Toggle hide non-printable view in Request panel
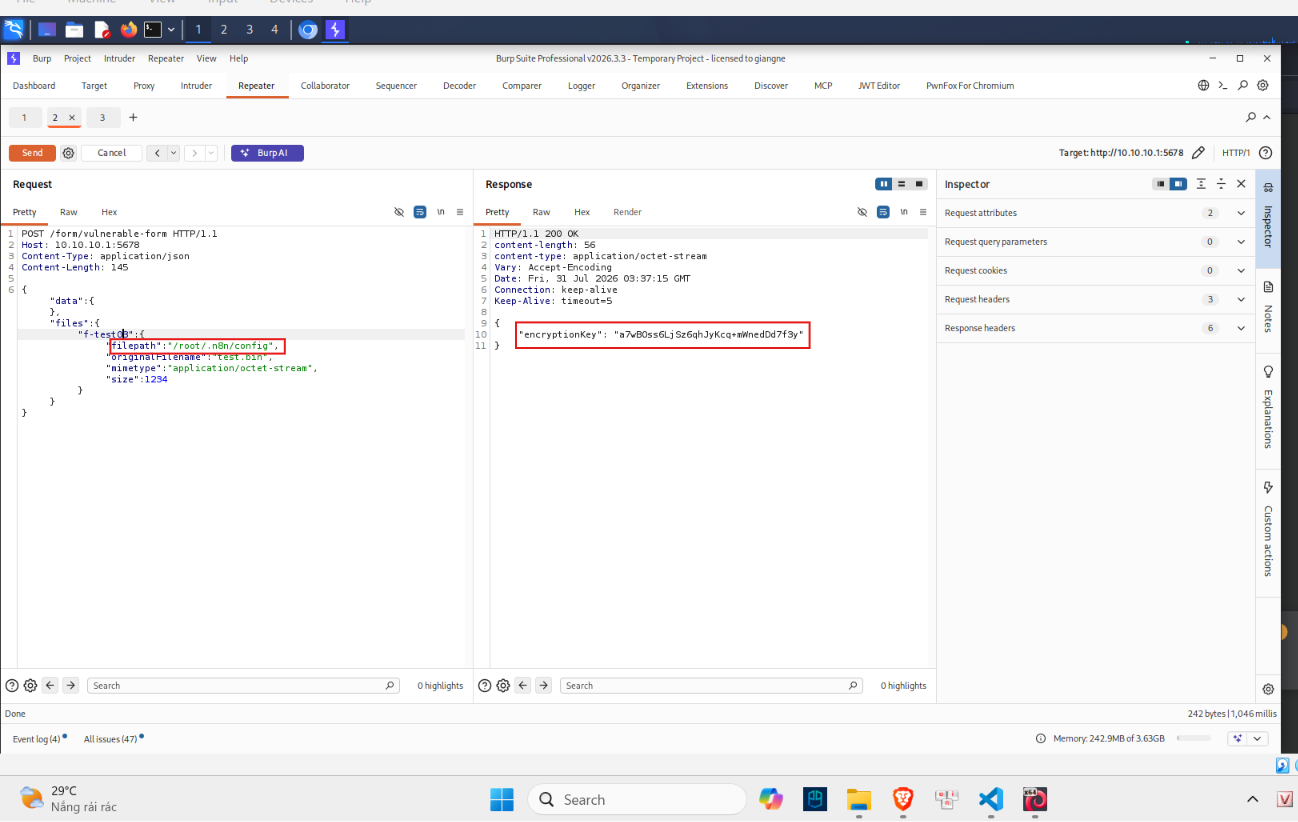The width and height of the screenshot is (1298, 822). (399, 212)
